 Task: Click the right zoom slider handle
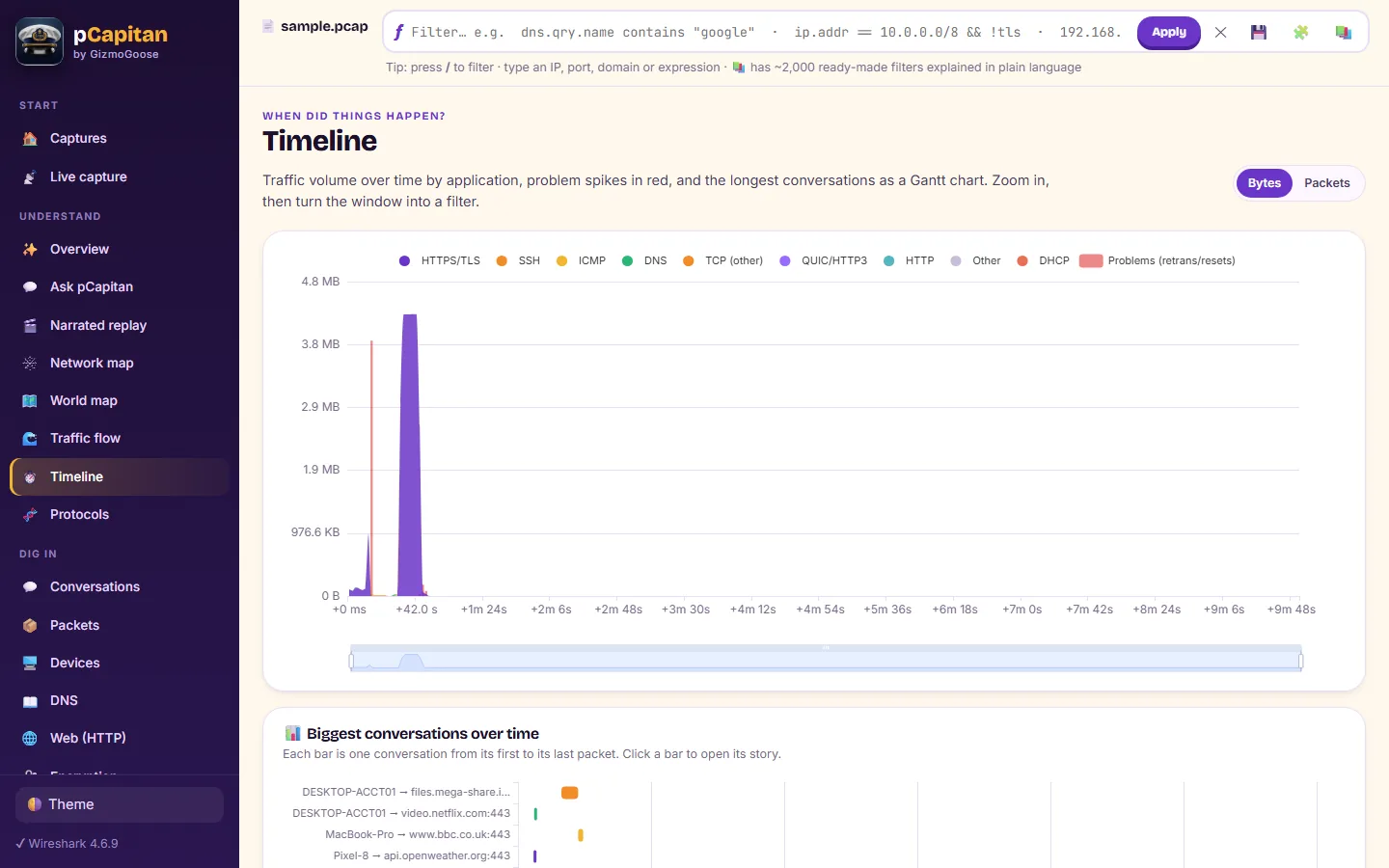(1301, 661)
